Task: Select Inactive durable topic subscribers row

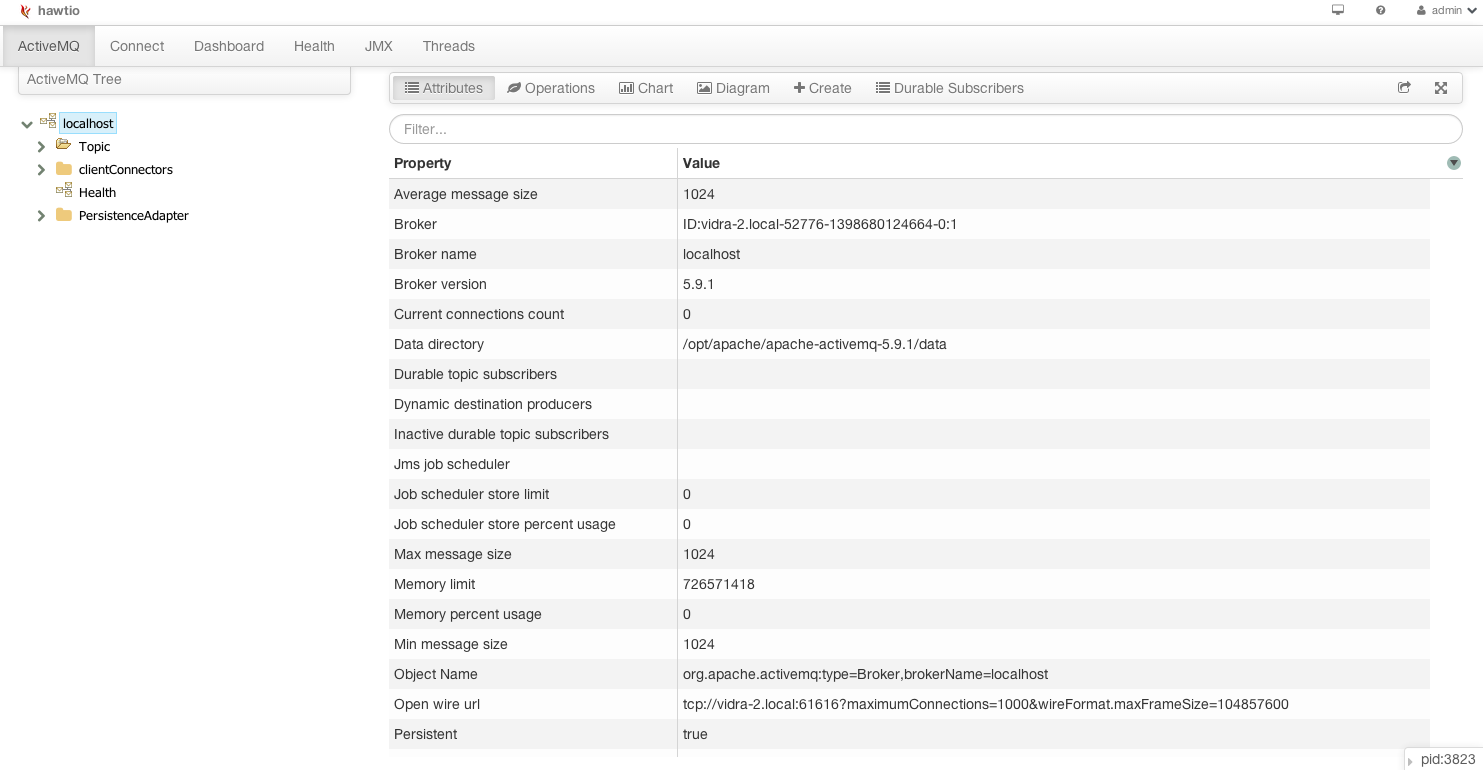Action: point(909,434)
